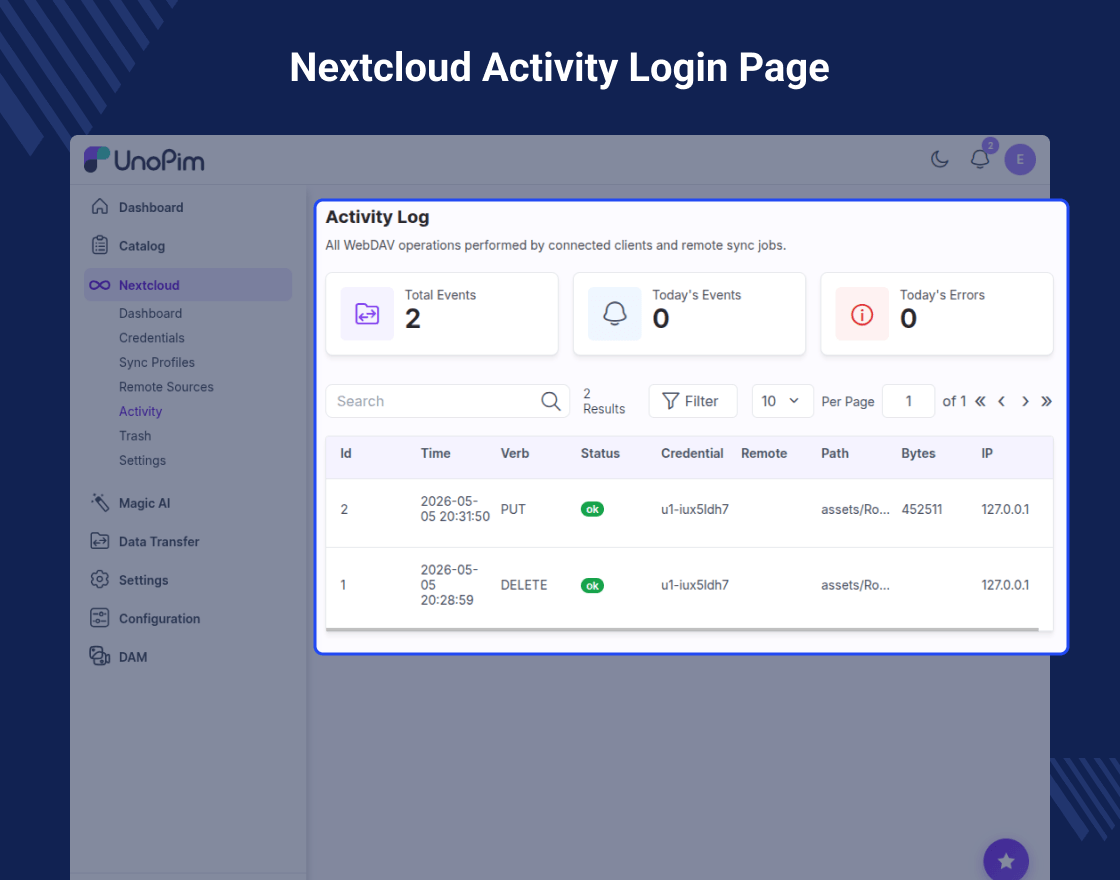The image size is (1120, 880).
Task: Sort by the Time column header
Action: click(x=436, y=454)
